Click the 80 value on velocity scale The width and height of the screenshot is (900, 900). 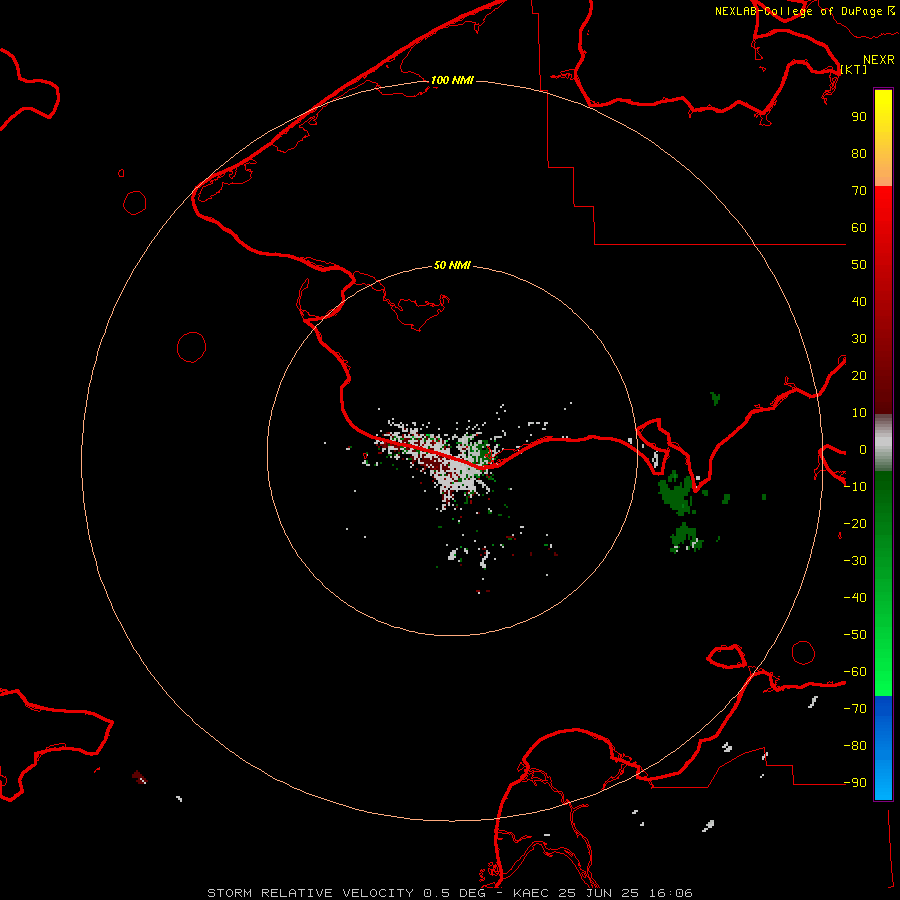click(859, 154)
